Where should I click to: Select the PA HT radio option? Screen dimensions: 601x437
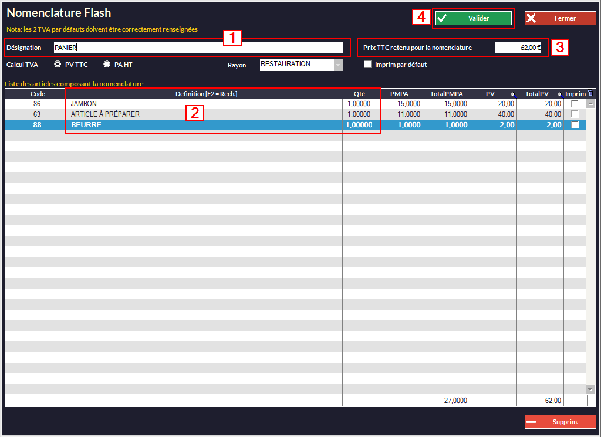coord(105,64)
